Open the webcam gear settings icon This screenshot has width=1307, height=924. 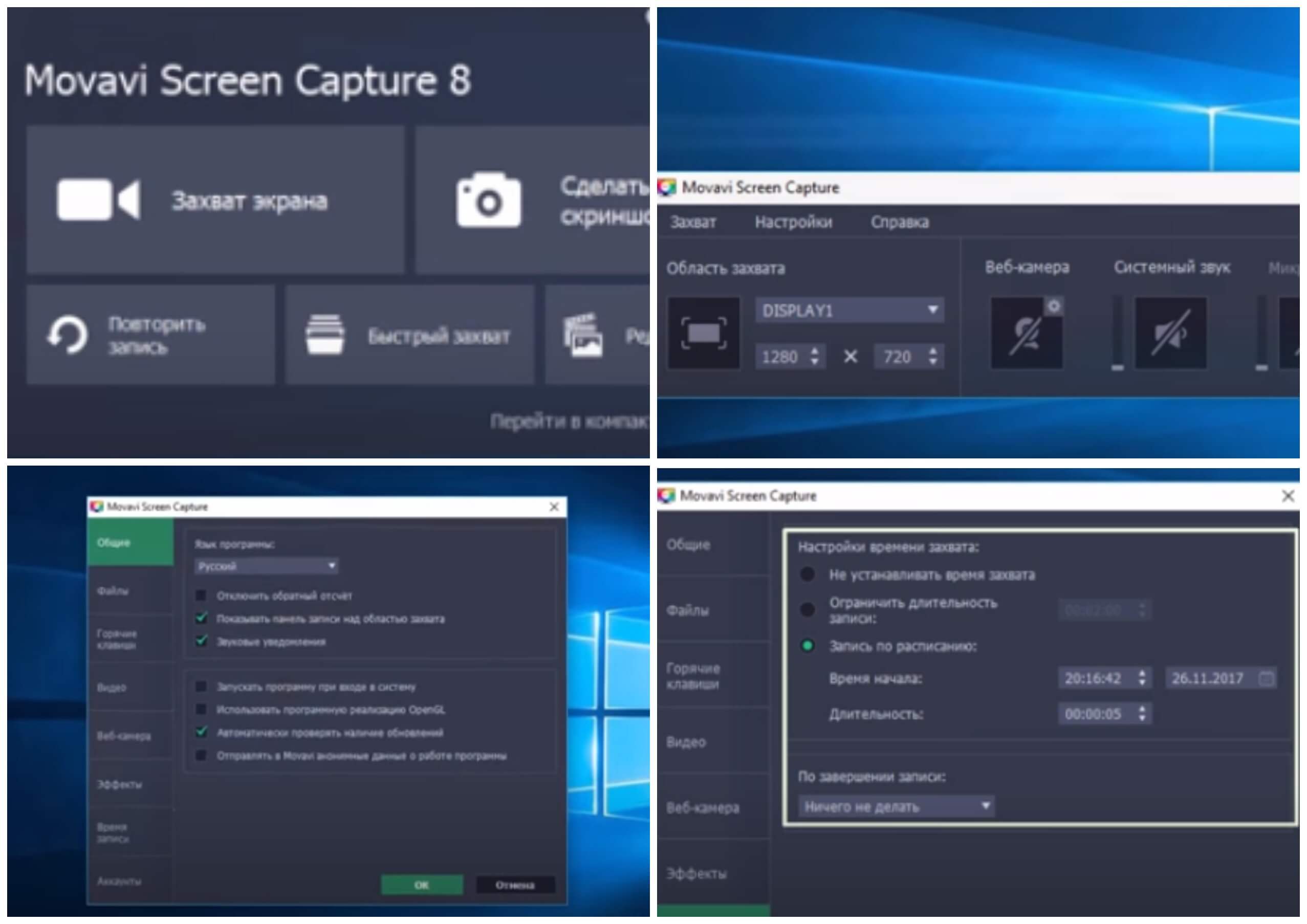(x=1054, y=306)
